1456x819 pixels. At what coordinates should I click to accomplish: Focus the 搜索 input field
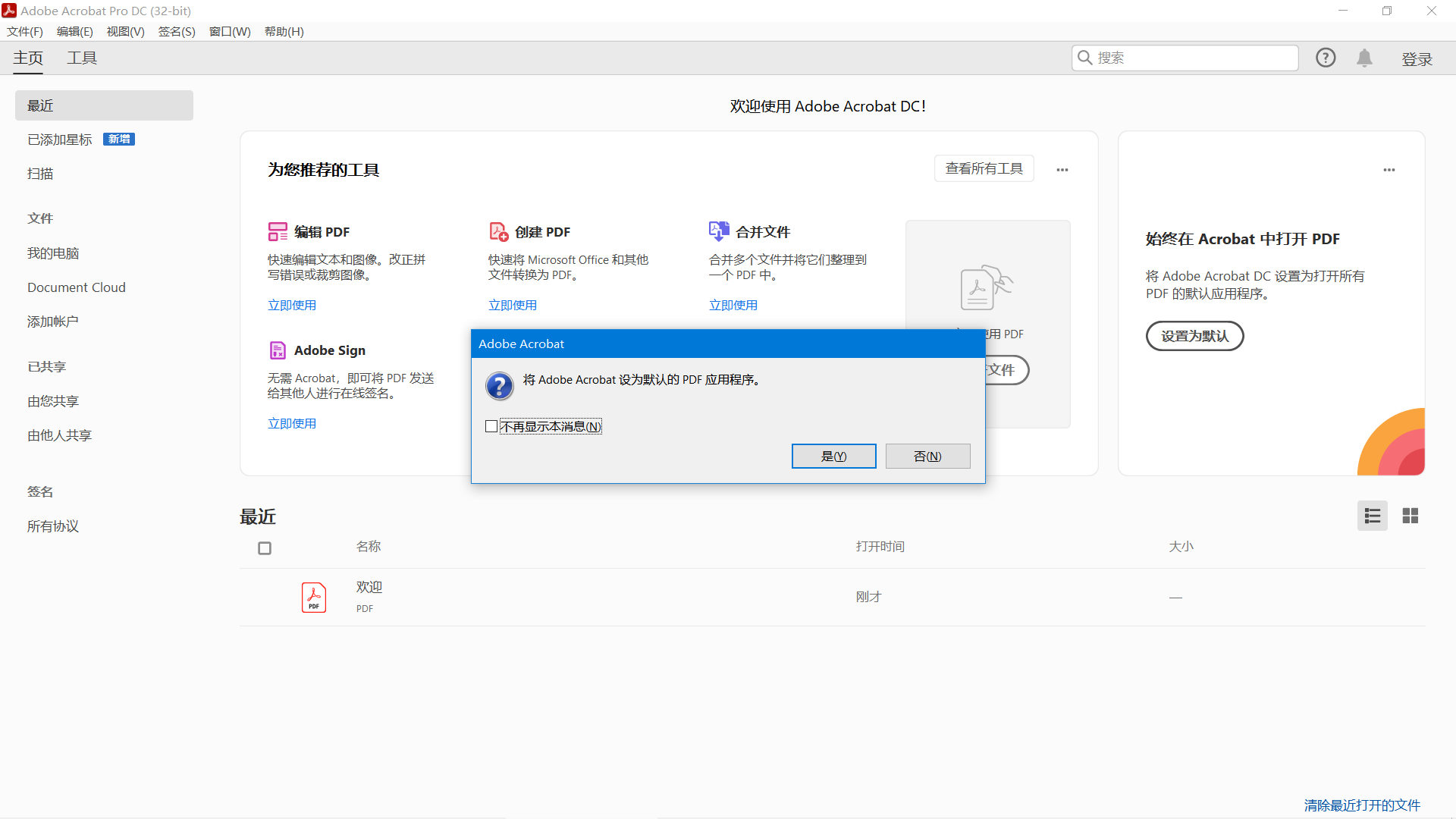(1185, 58)
